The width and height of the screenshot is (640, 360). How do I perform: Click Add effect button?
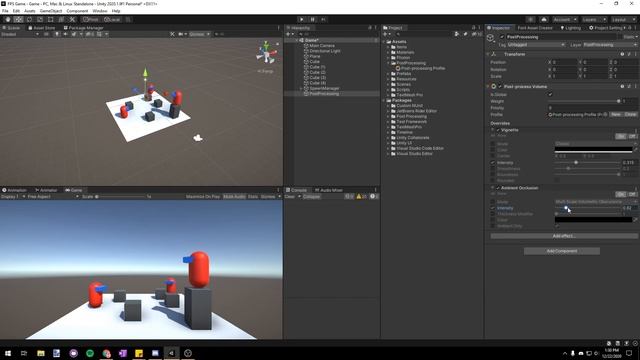(564, 236)
